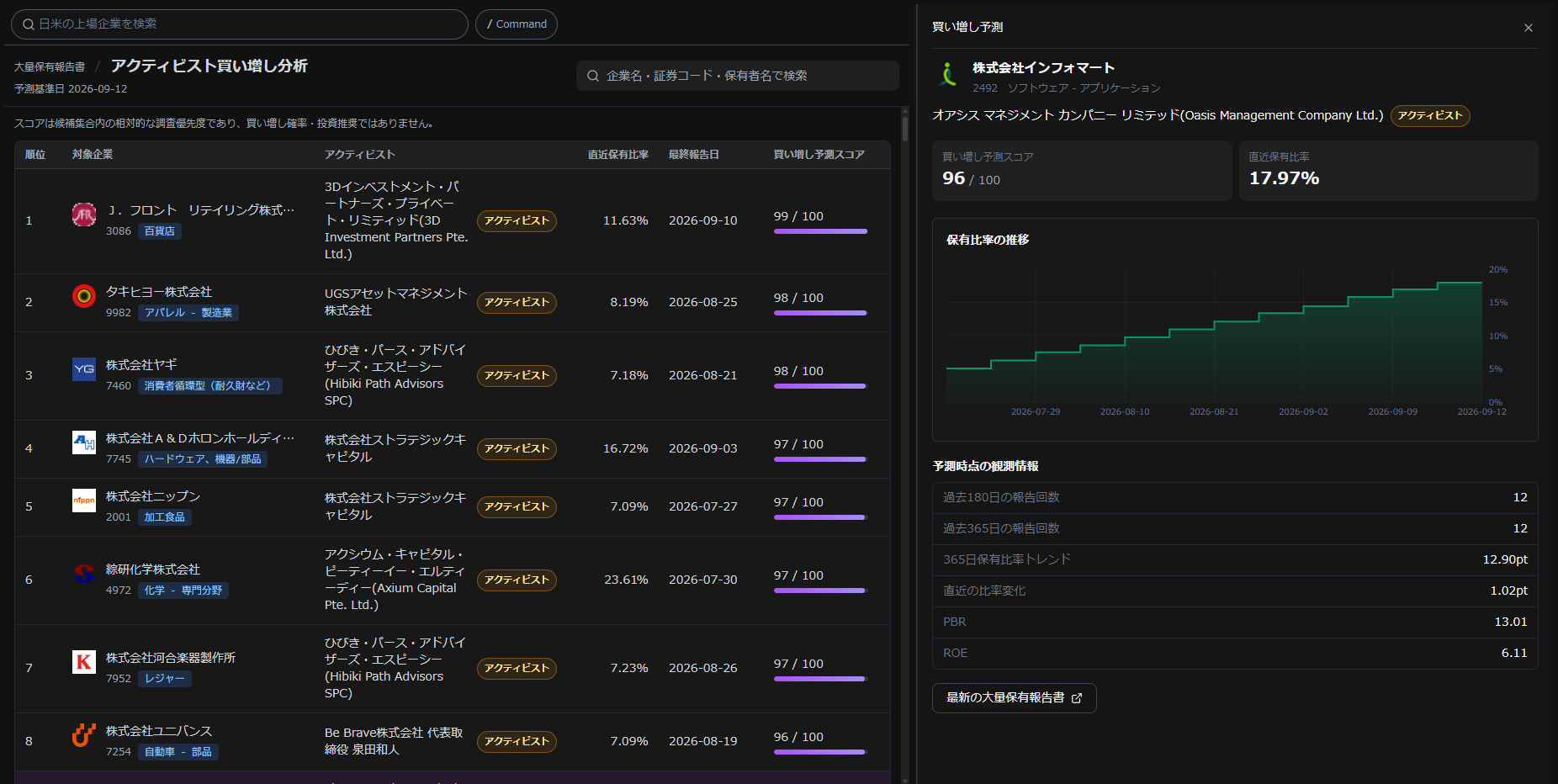
Task: Click the 99 / 100 score bar
Action: (x=820, y=231)
